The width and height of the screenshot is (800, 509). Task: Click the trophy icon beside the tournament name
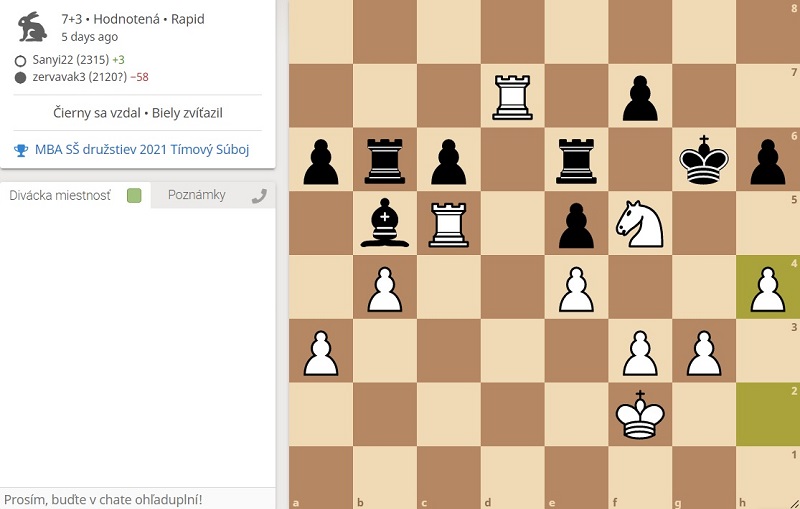(x=21, y=150)
